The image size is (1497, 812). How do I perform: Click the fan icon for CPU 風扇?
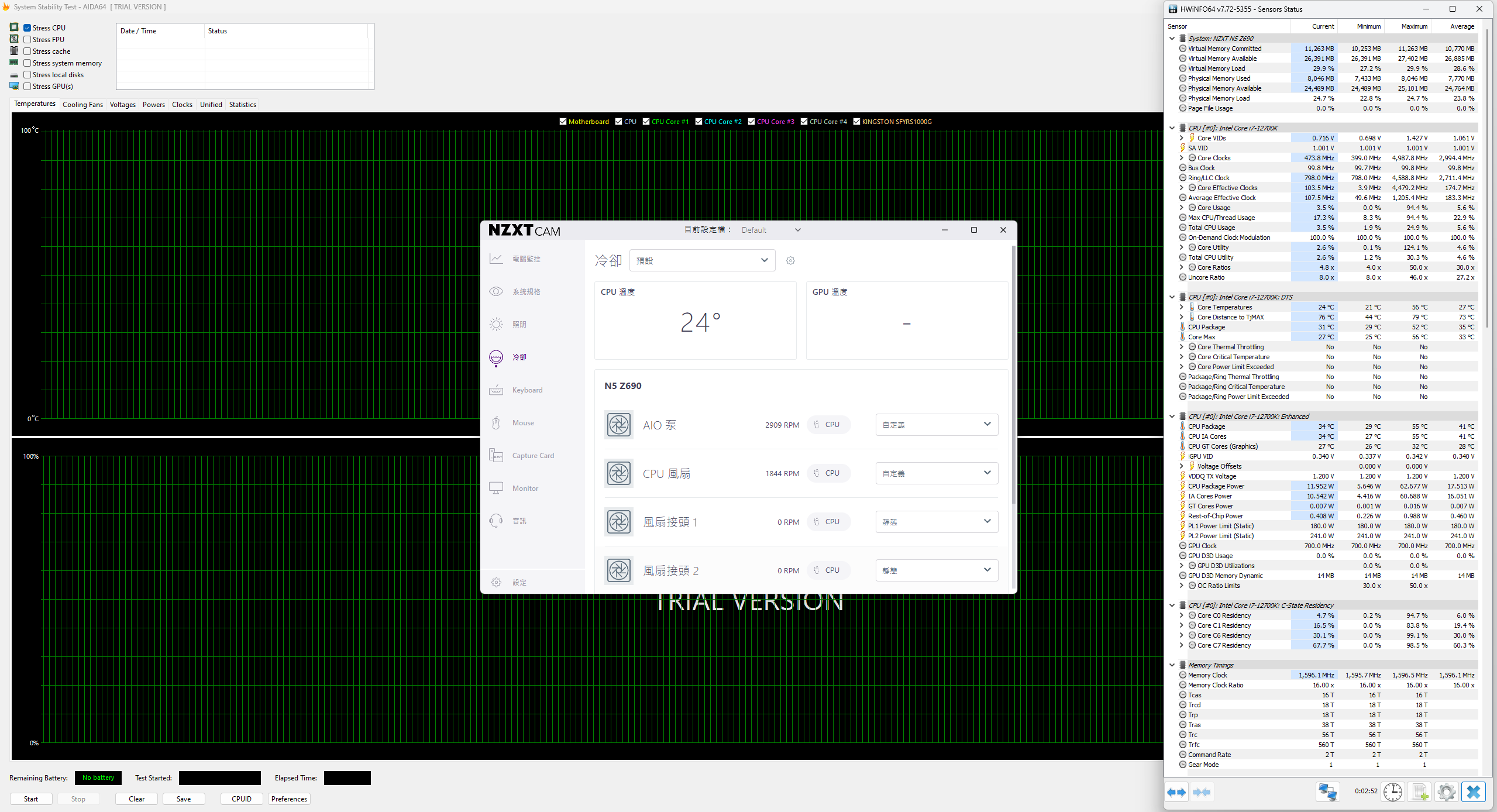(618, 473)
